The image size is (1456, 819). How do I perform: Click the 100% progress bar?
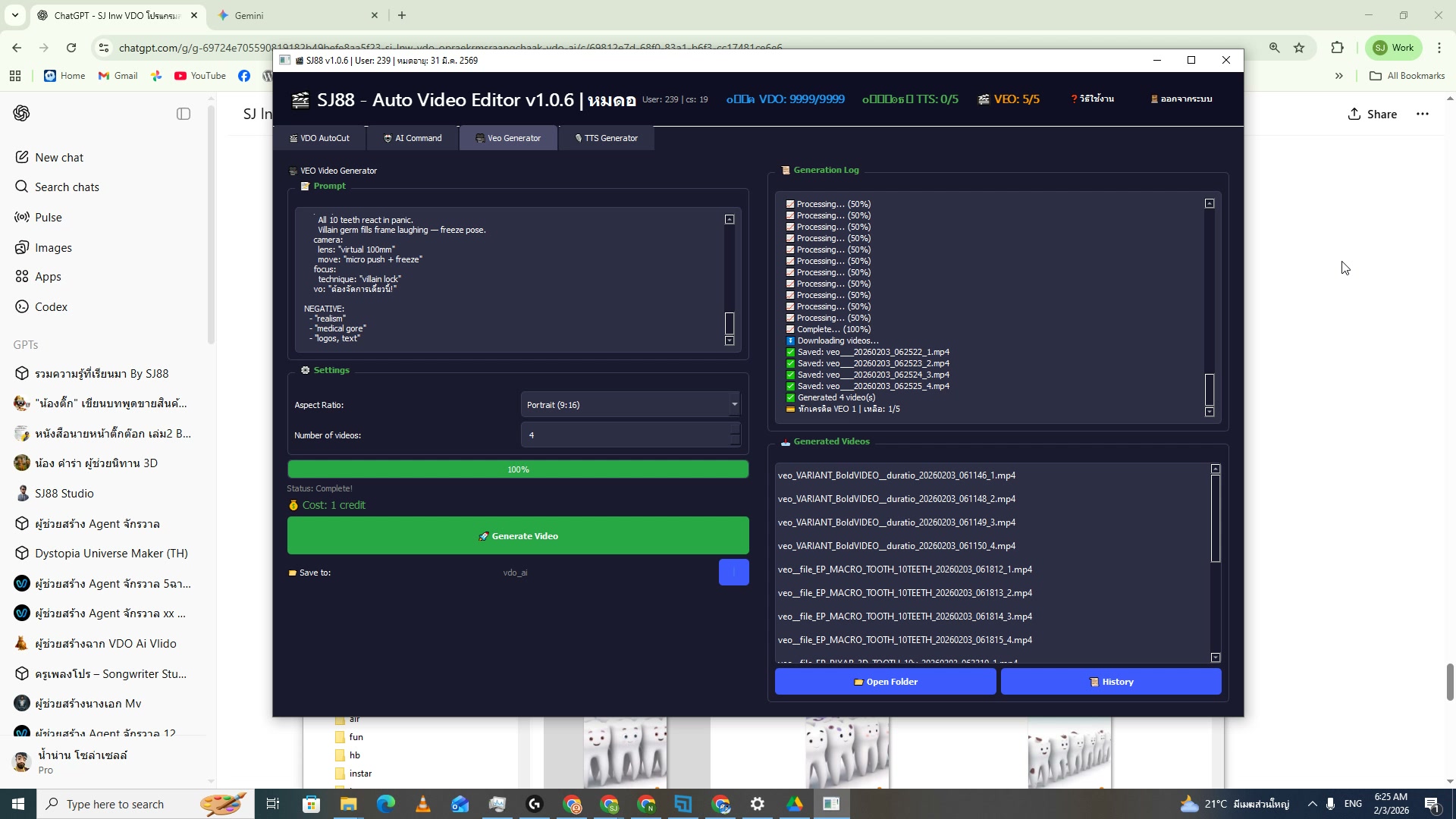518,469
